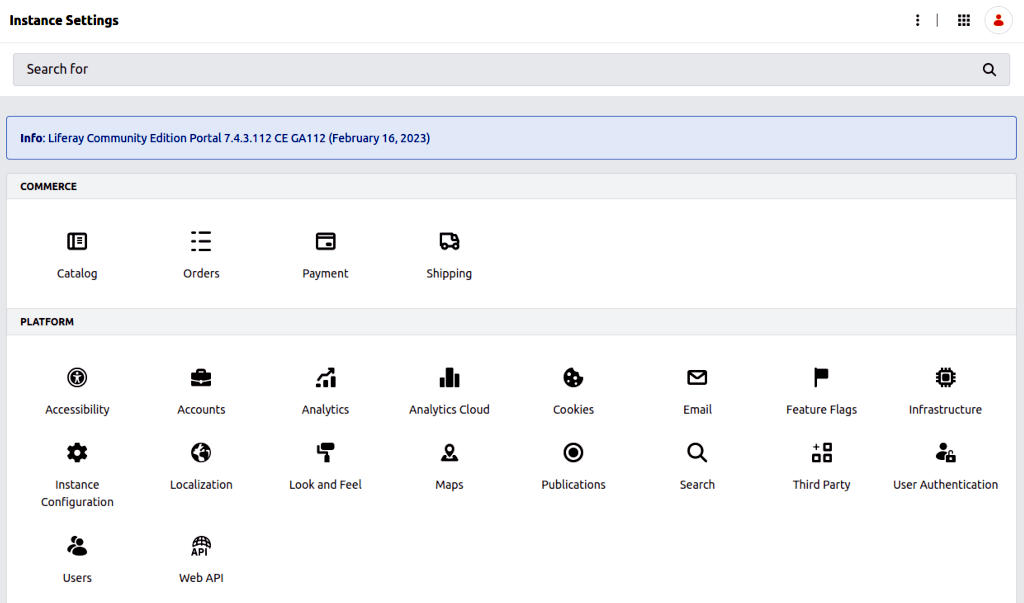Open the Shipping truck icon
The image size is (1024, 603).
pyautogui.click(x=449, y=241)
